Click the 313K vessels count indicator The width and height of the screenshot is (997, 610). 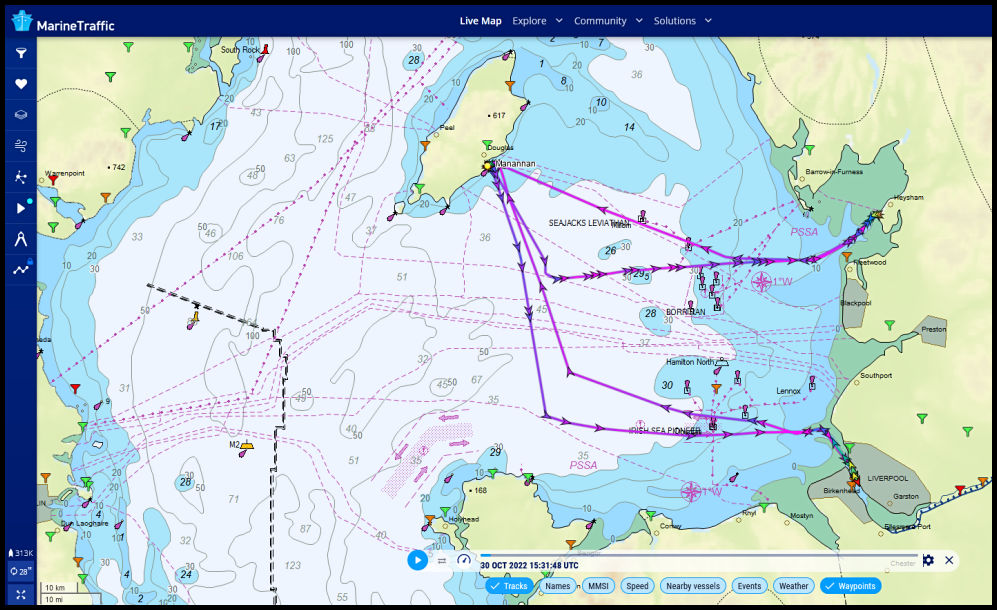pos(20,553)
